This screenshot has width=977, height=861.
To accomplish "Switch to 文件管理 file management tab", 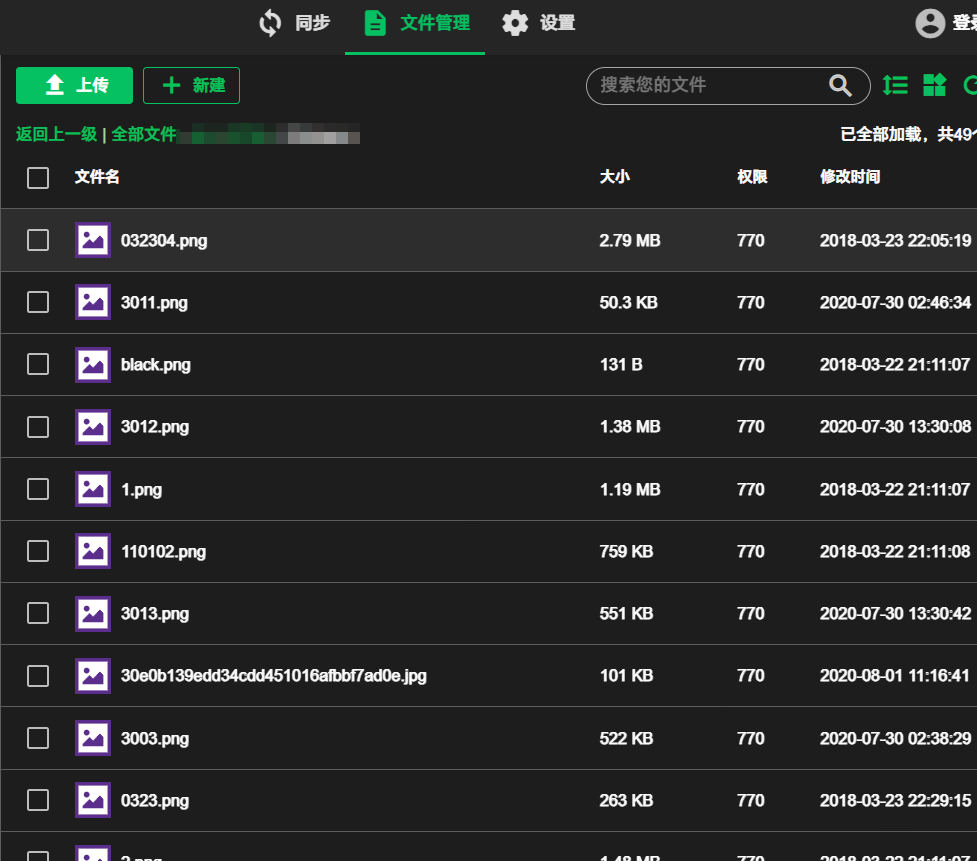I will click(x=416, y=23).
